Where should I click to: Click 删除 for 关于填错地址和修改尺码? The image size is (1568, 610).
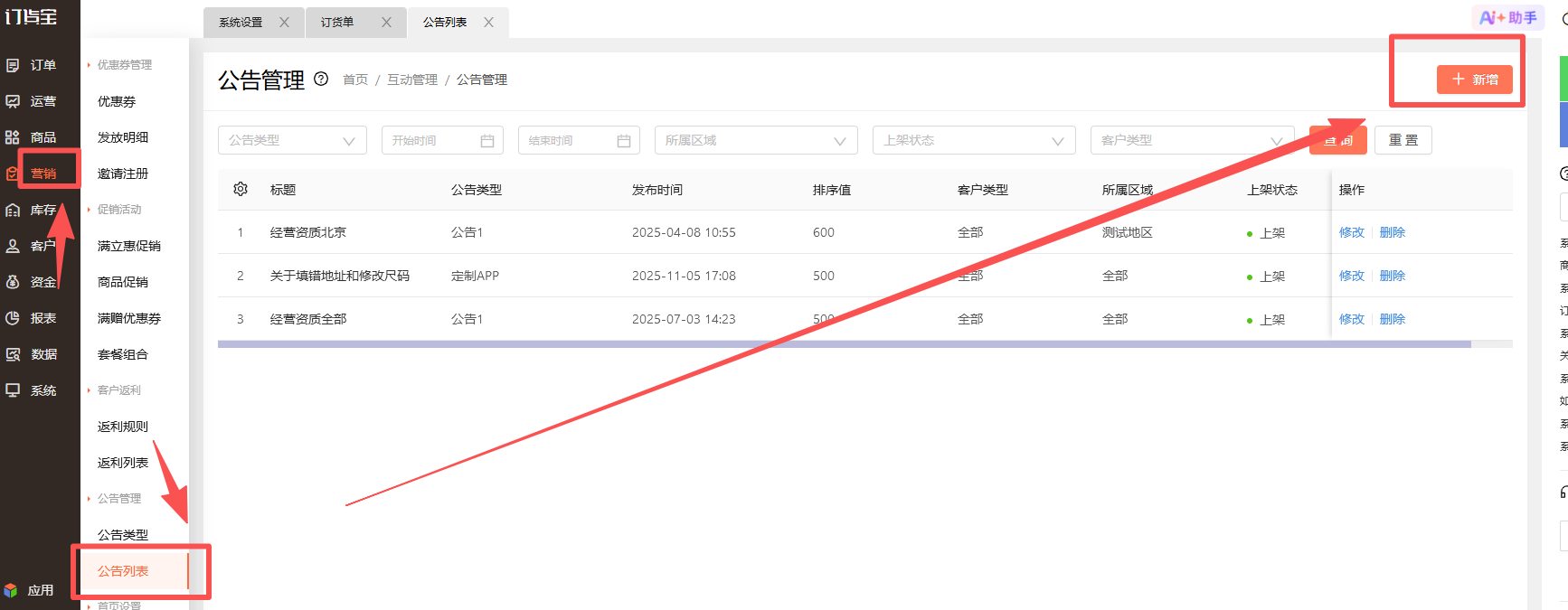tap(1393, 276)
